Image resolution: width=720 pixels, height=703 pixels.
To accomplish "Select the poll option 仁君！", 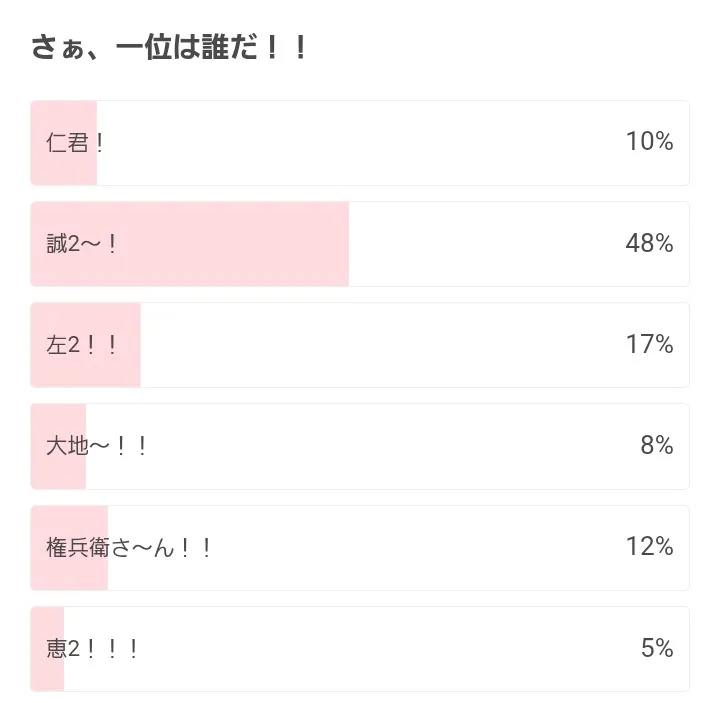I will pos(76,143).
